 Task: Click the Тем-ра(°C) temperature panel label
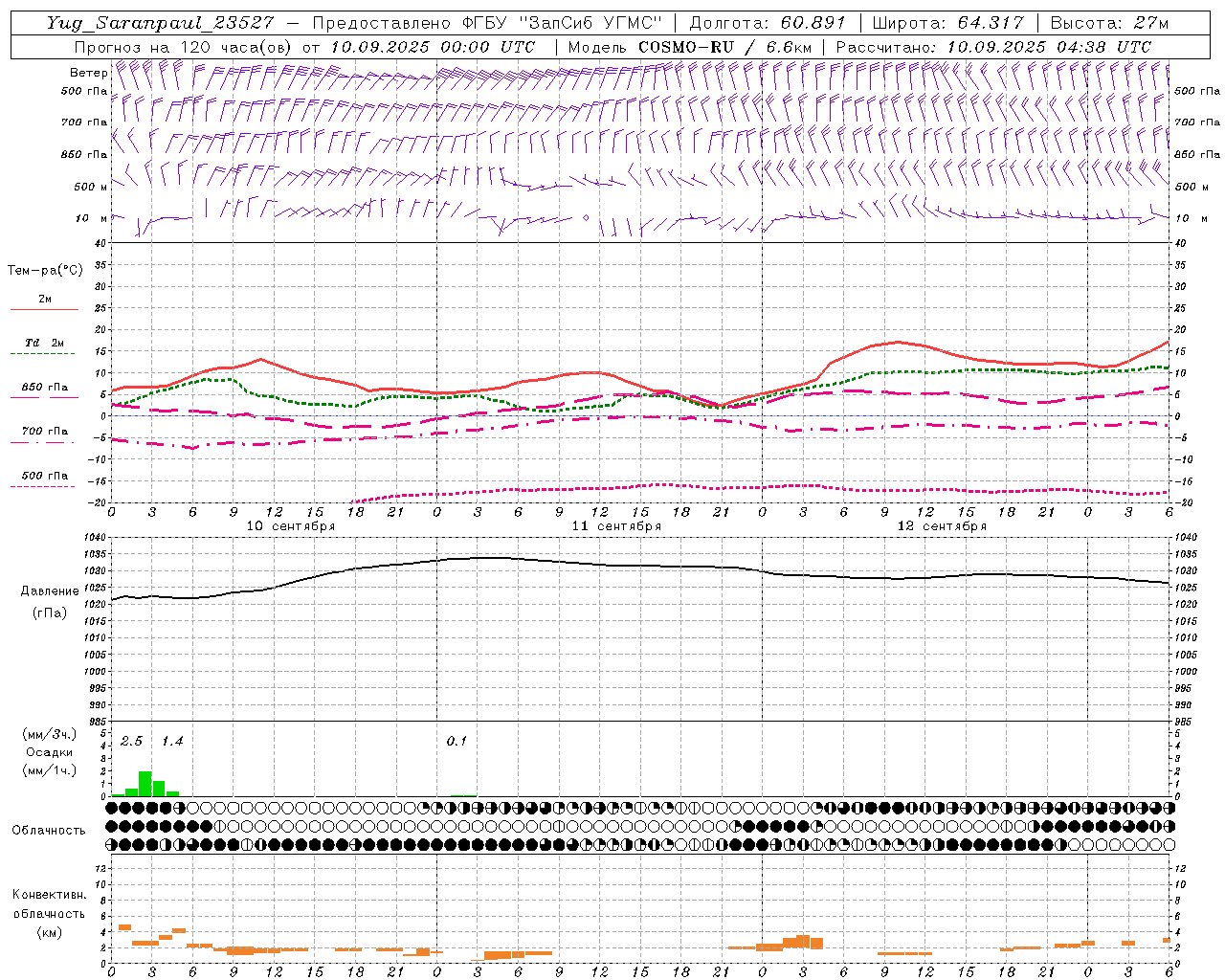(45, 271)
